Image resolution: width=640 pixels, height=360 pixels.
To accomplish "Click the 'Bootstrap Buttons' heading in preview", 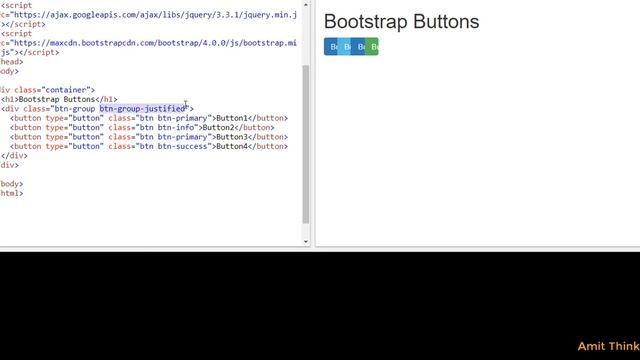I will click(401, 21).
